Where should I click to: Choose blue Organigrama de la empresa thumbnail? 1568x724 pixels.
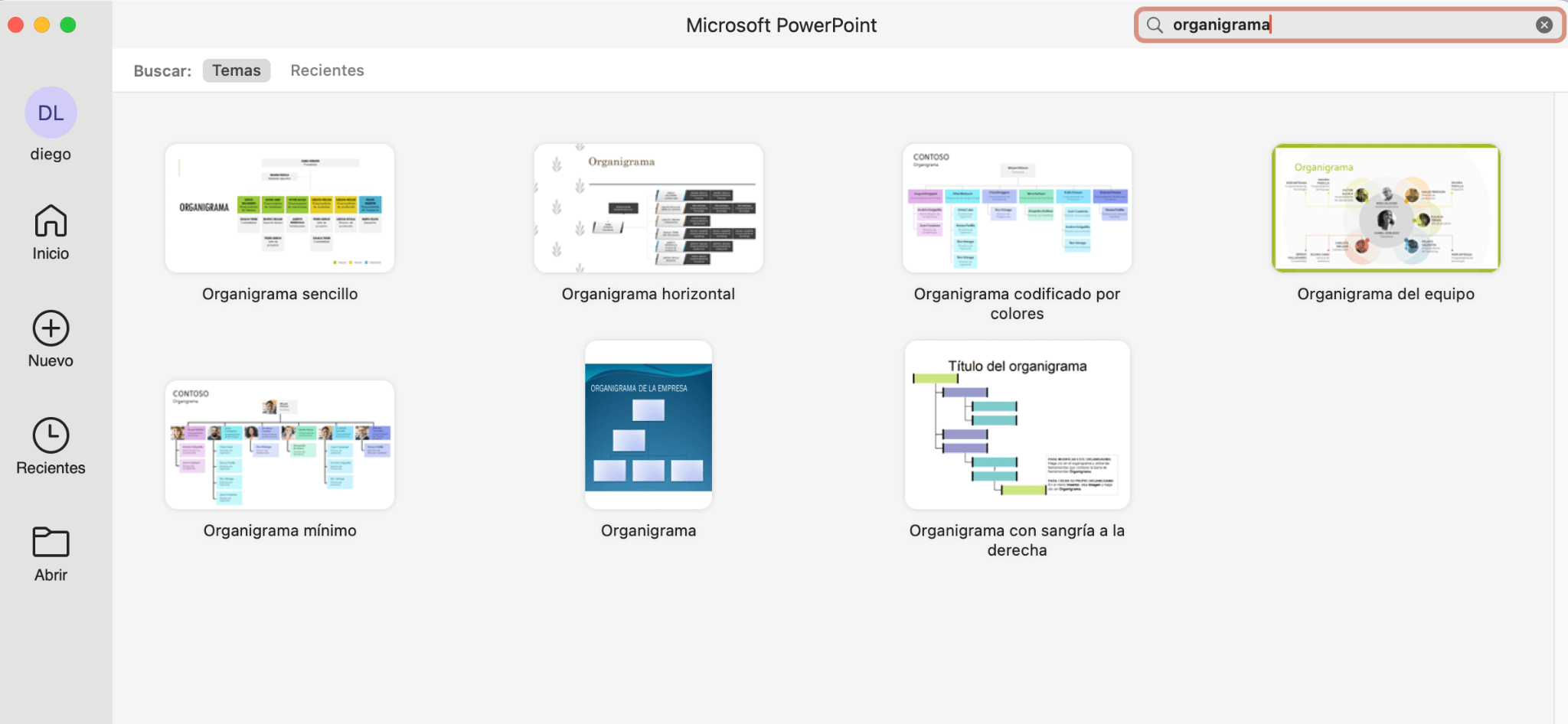click(x=648, y=425)
